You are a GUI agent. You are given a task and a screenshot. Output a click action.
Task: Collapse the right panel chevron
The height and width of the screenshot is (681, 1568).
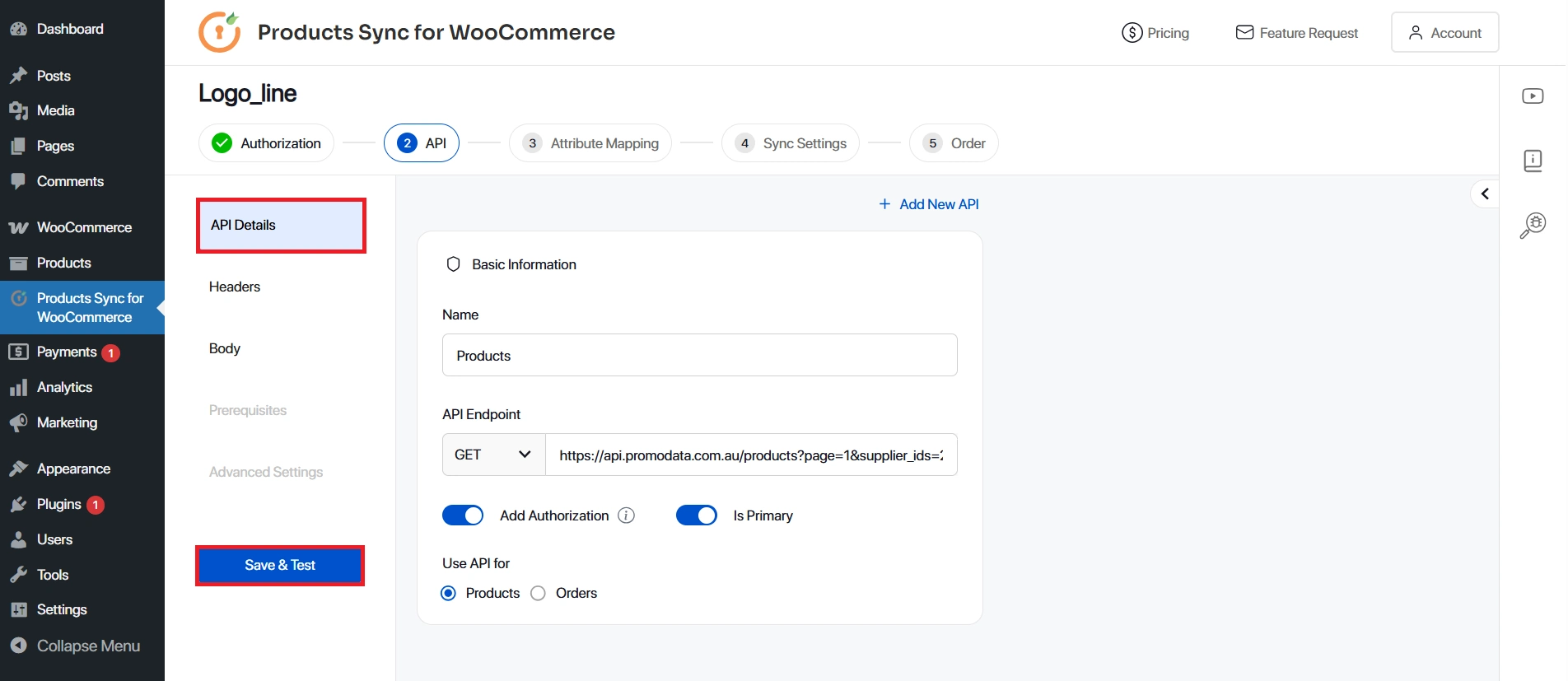[x=1485, y=194]
